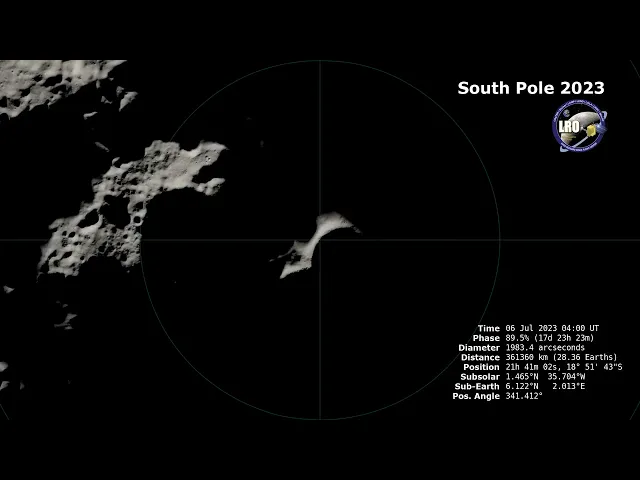Click the LRO mission logo badge
640x480 pixels.
coord(580,126)
